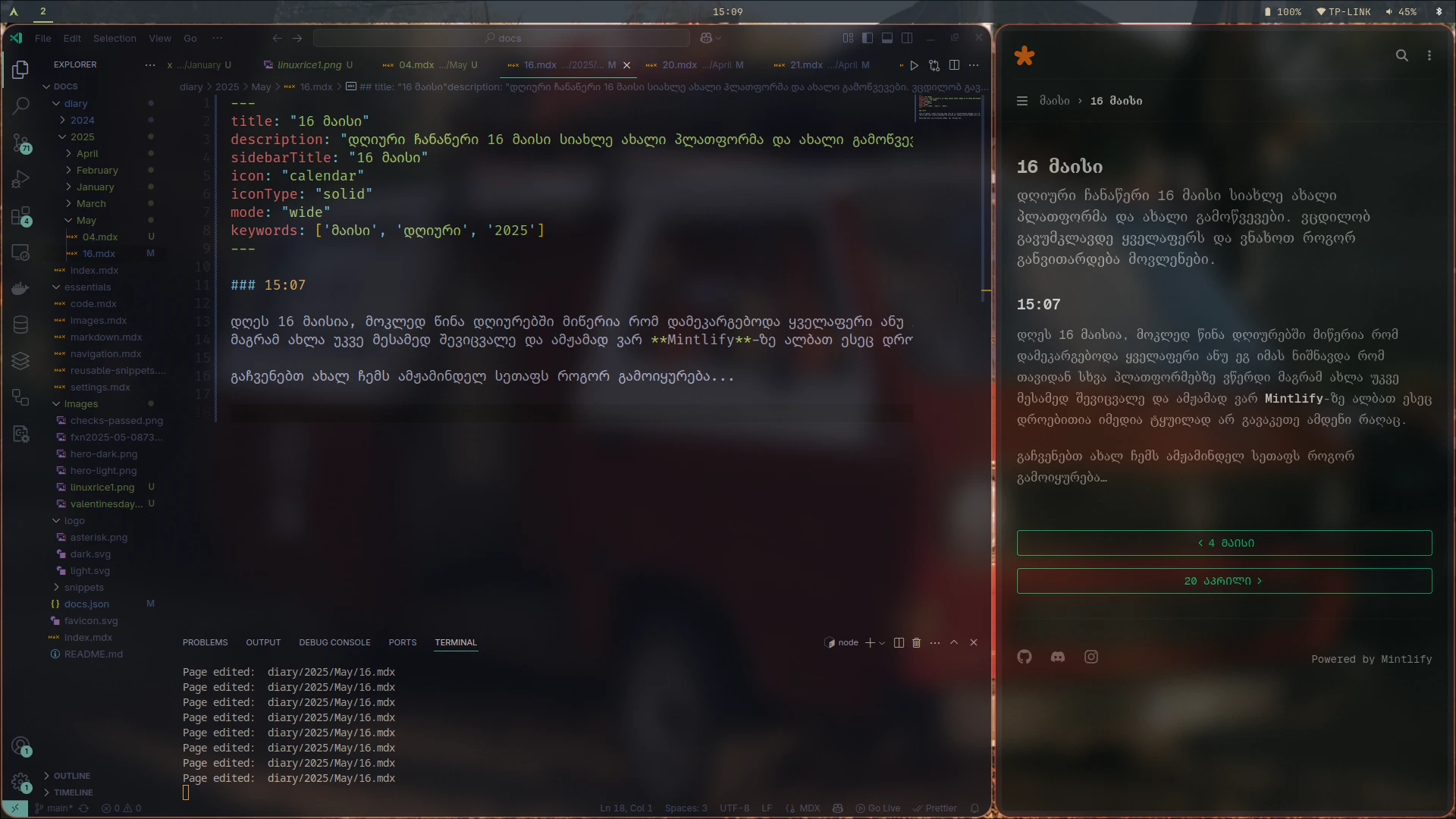Open the Selection menu
Image resolution: width=1456 pixels, height=819 pixels.
tap(115, 38)
